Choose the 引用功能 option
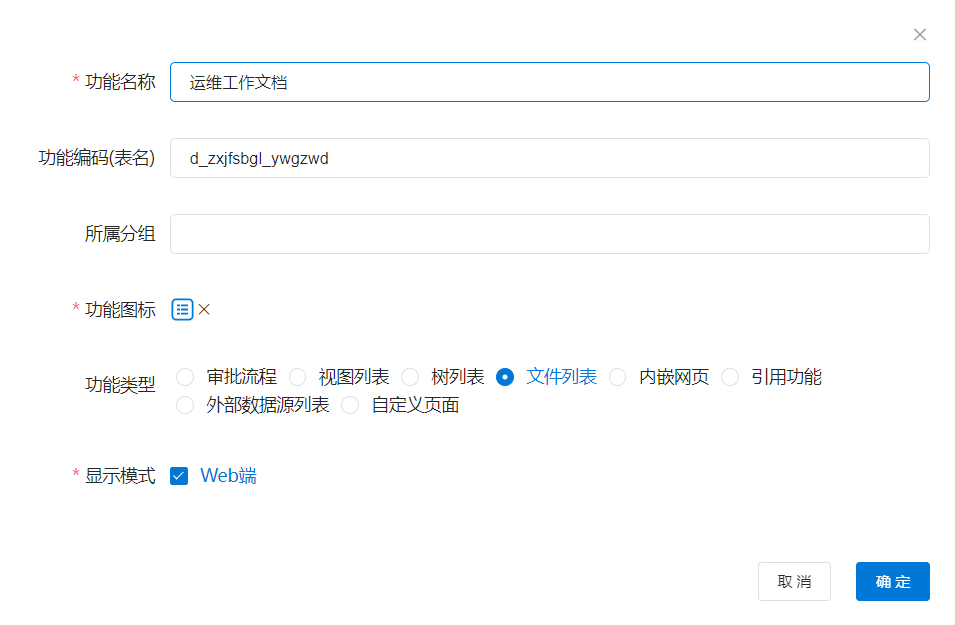 point(730,377)
